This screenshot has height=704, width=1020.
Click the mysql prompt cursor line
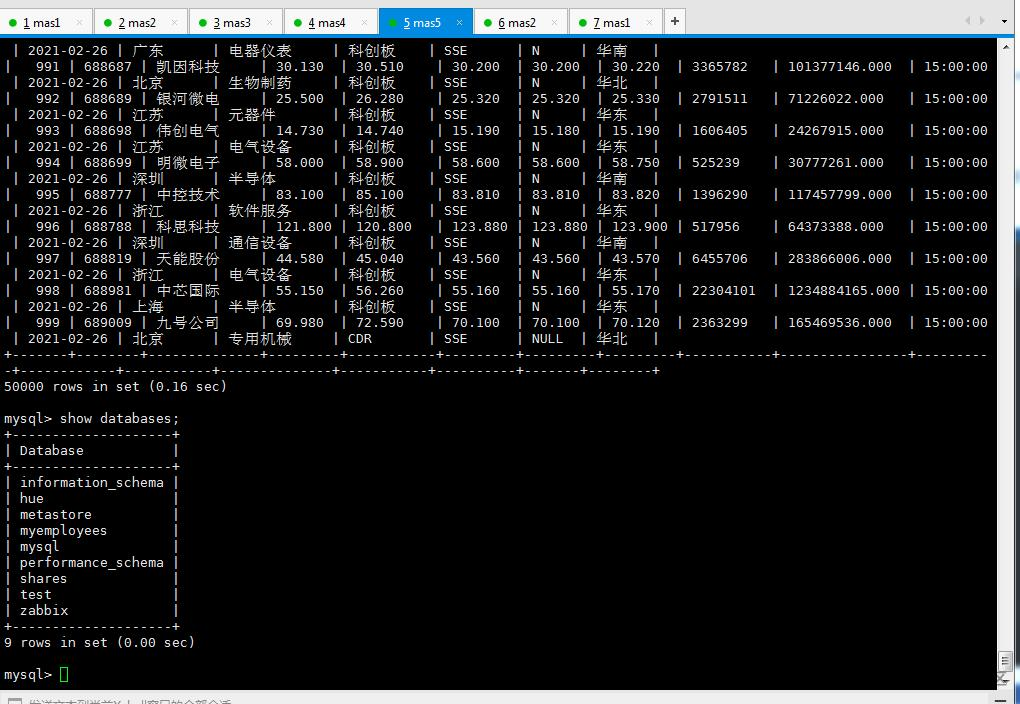[36, 675]
